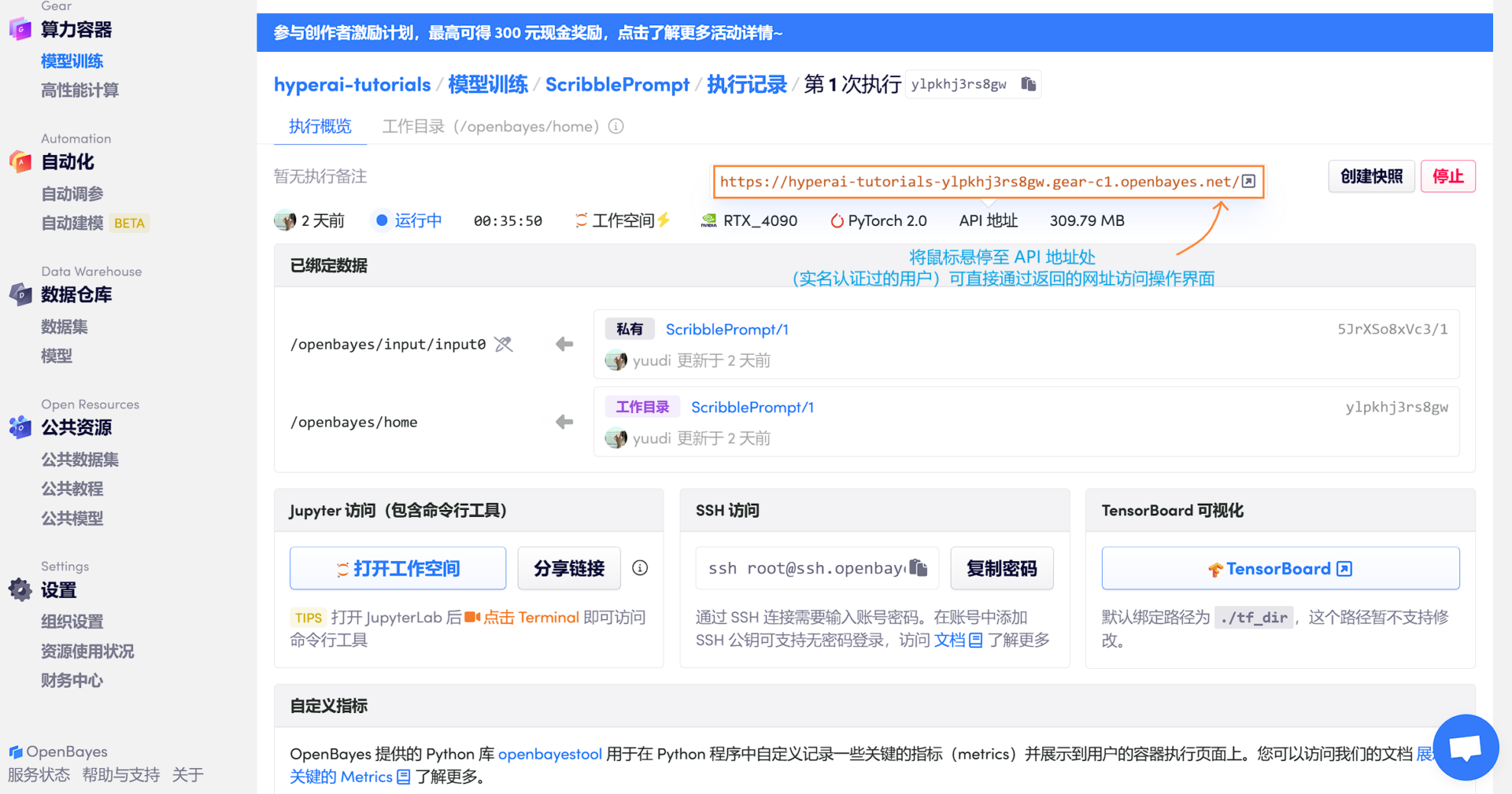This screenshot has width=1512, height=794.
Task: Click the info icon beside working directory tab
Action: pos(616,127)
